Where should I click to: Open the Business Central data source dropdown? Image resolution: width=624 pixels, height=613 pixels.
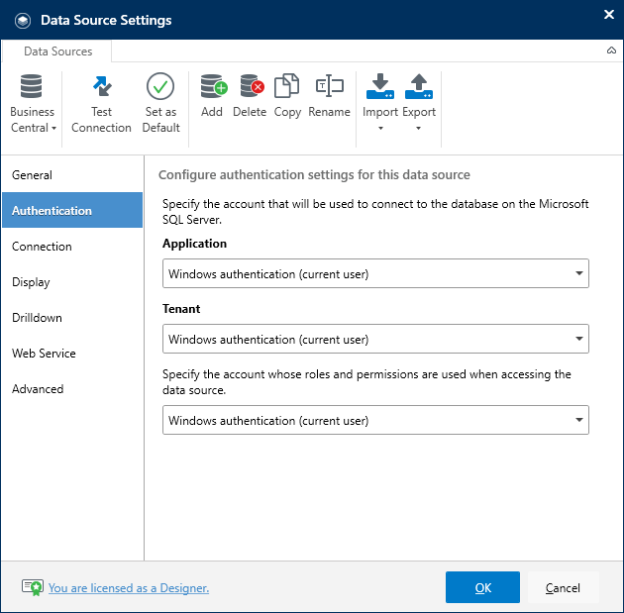(x=32, y=103)
